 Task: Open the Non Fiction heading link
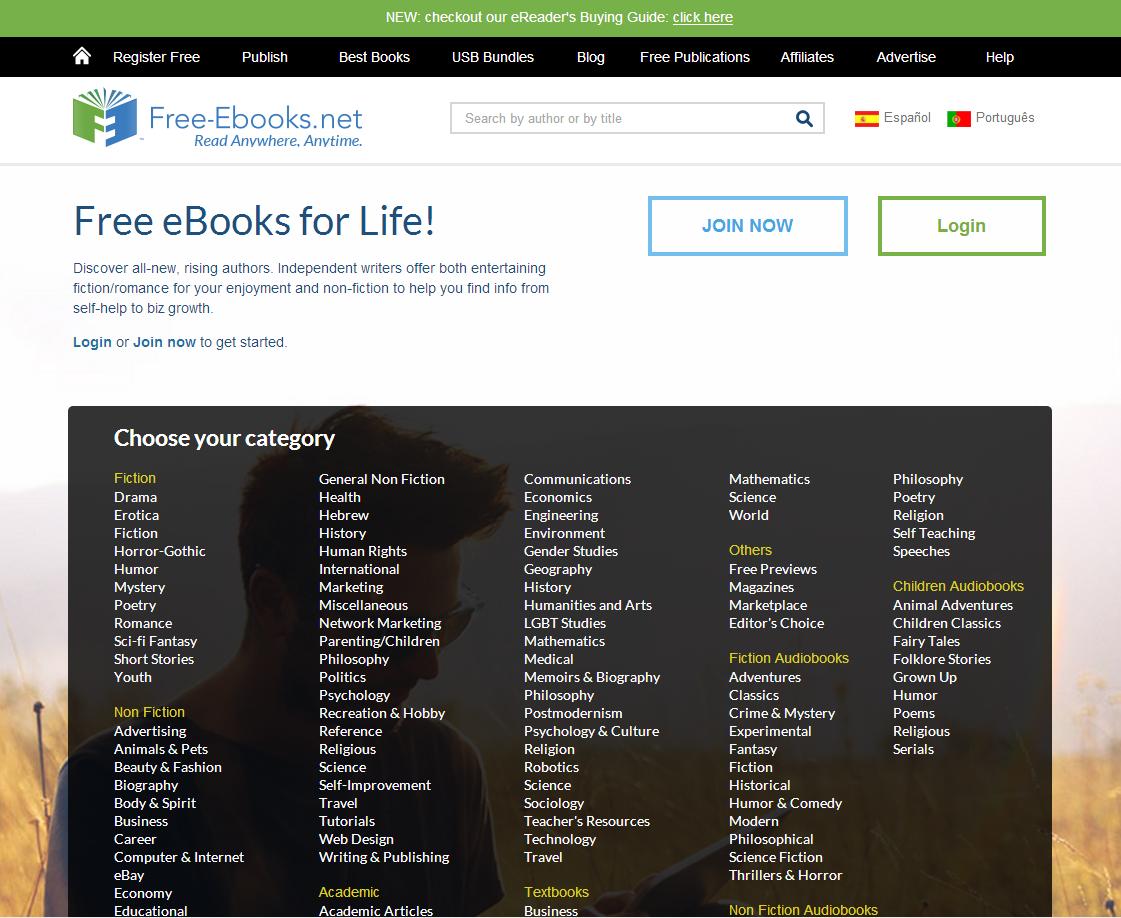(149, 712)
